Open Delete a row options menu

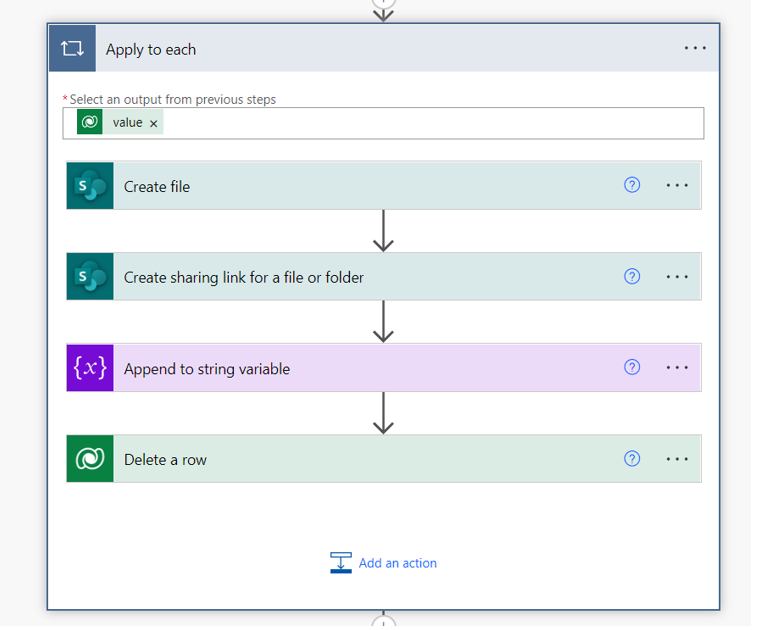(677, 459)
